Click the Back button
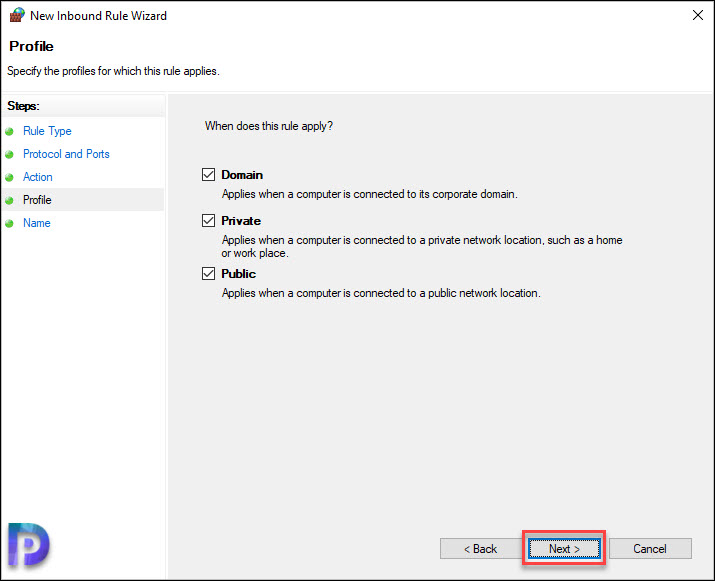Screen dimensions: 715x581 click(x=480, y=548)
